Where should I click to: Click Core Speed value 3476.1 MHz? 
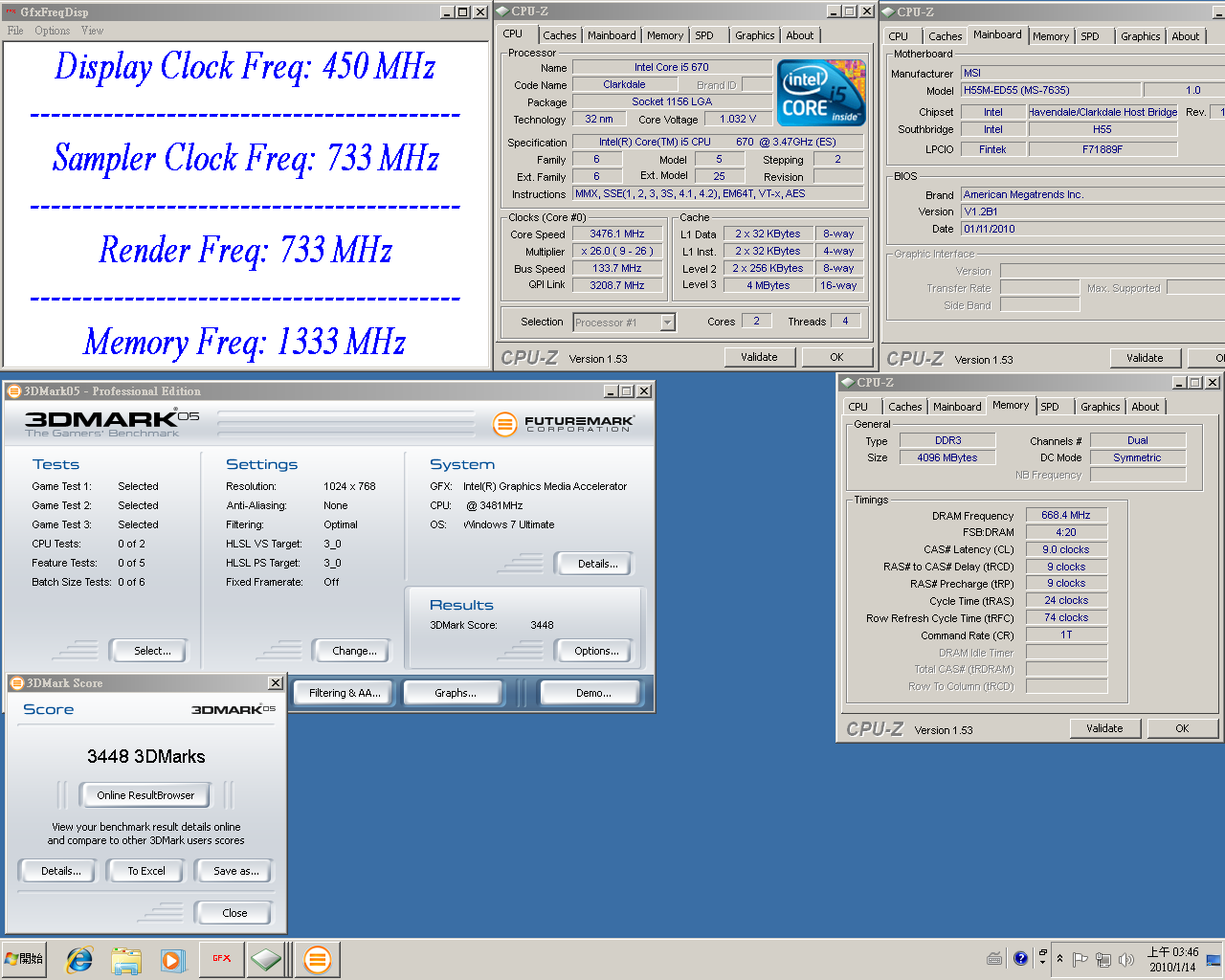point(617,234)
